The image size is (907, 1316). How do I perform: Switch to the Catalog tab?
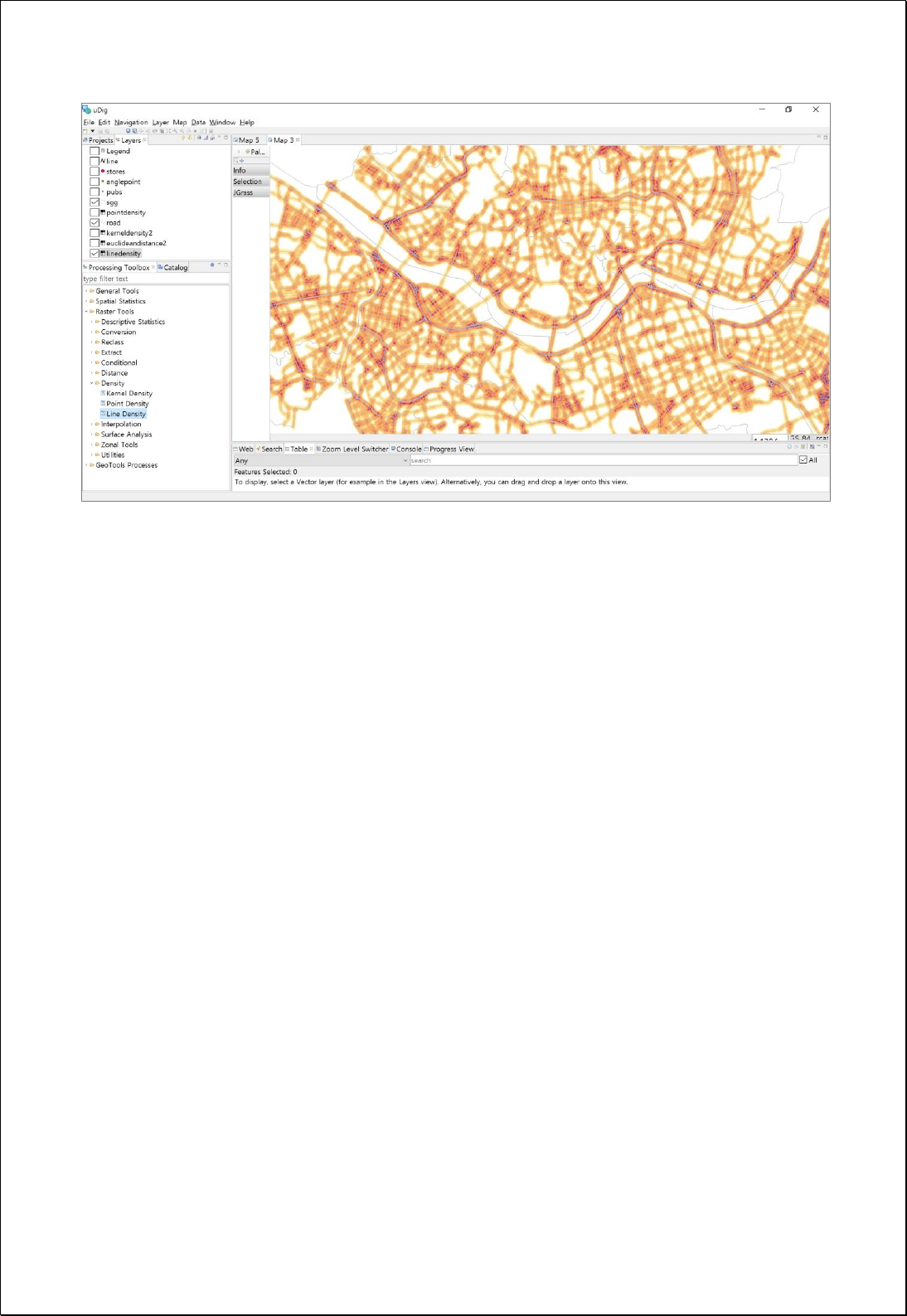173,267
